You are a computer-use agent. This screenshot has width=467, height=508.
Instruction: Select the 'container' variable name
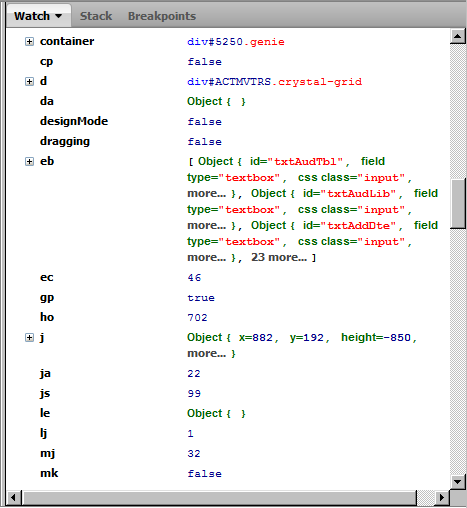coord(67,41)
